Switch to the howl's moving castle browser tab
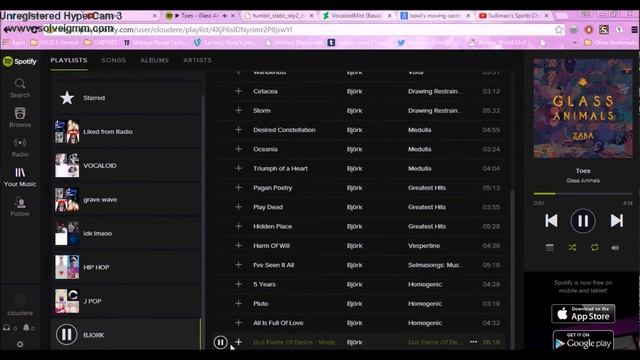This screenshot has height=360, width=640. point(435,16)
